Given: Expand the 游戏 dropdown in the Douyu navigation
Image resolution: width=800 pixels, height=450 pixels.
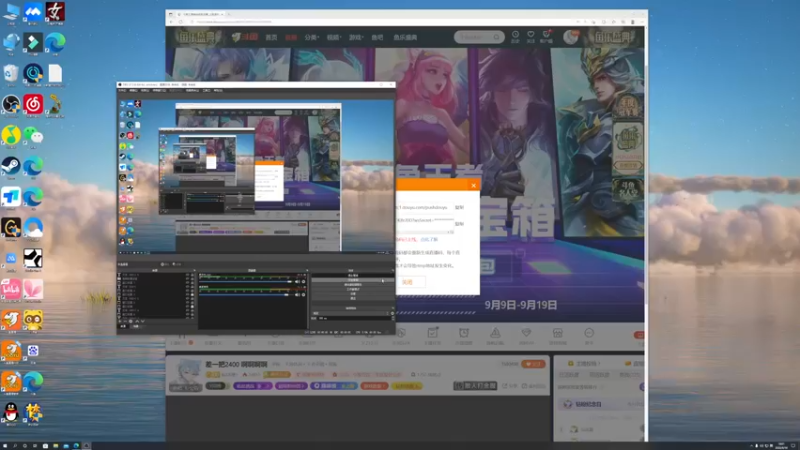Looking at the screenshot, I should click(356, 37).
